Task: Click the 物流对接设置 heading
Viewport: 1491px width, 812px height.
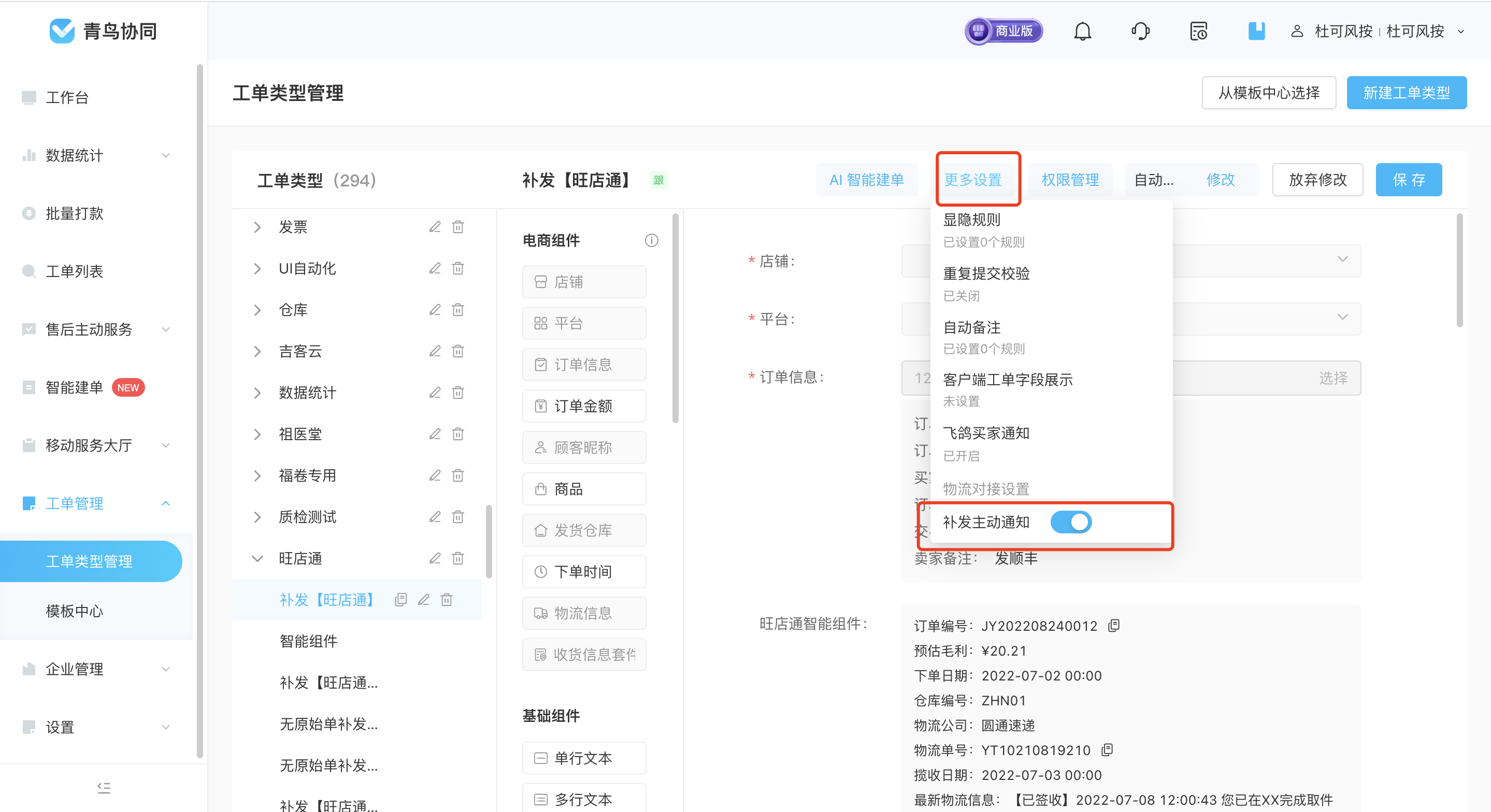Action: pos(986,489)
